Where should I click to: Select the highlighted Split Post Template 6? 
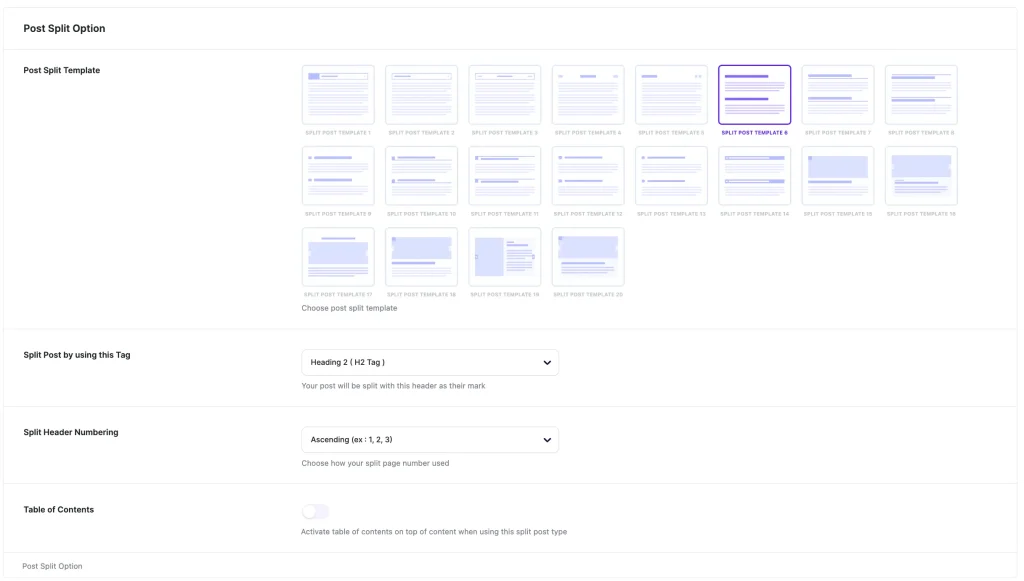coord(754,95)
